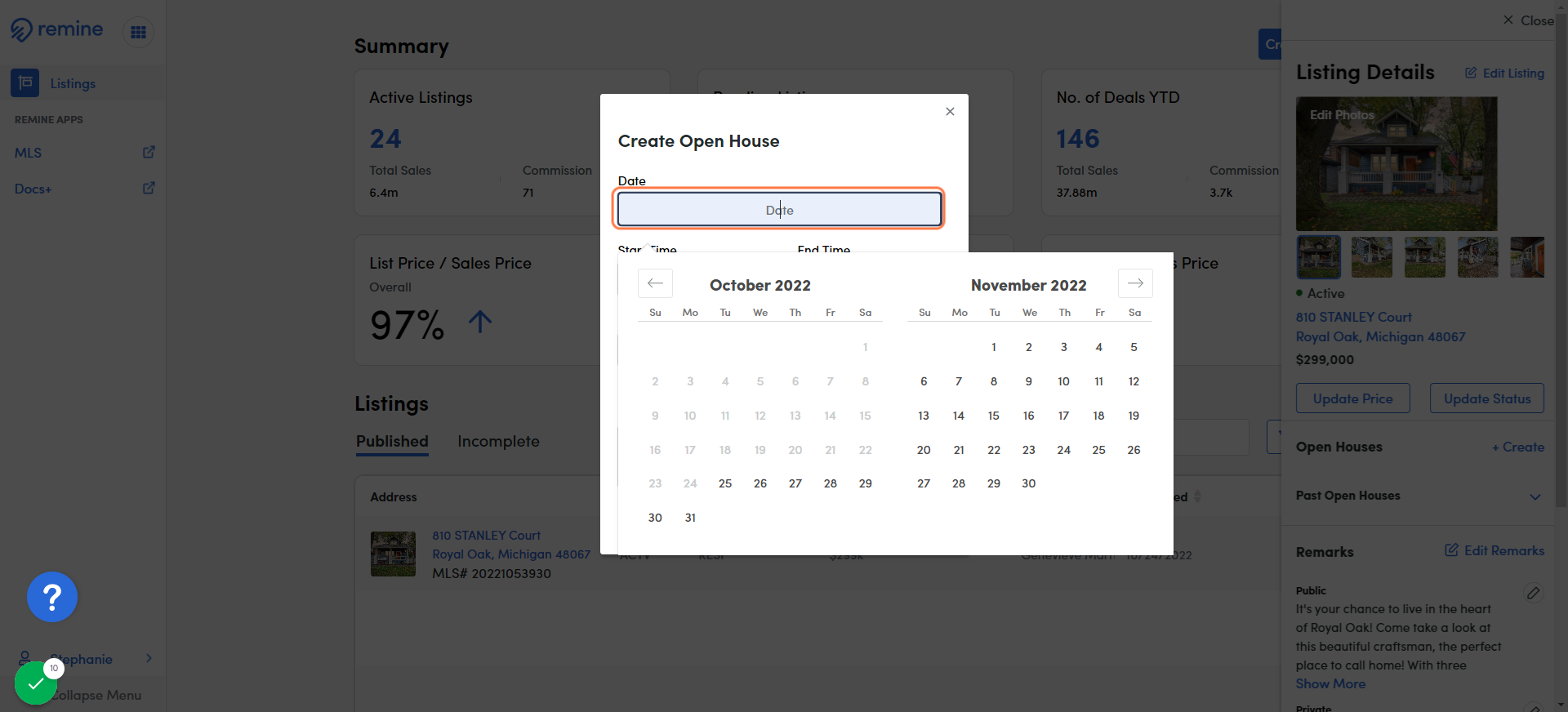The width and height of the screenshot is (1568, 712).
Task: Click the $299,000 price text
Action: tap(1325, 359)
